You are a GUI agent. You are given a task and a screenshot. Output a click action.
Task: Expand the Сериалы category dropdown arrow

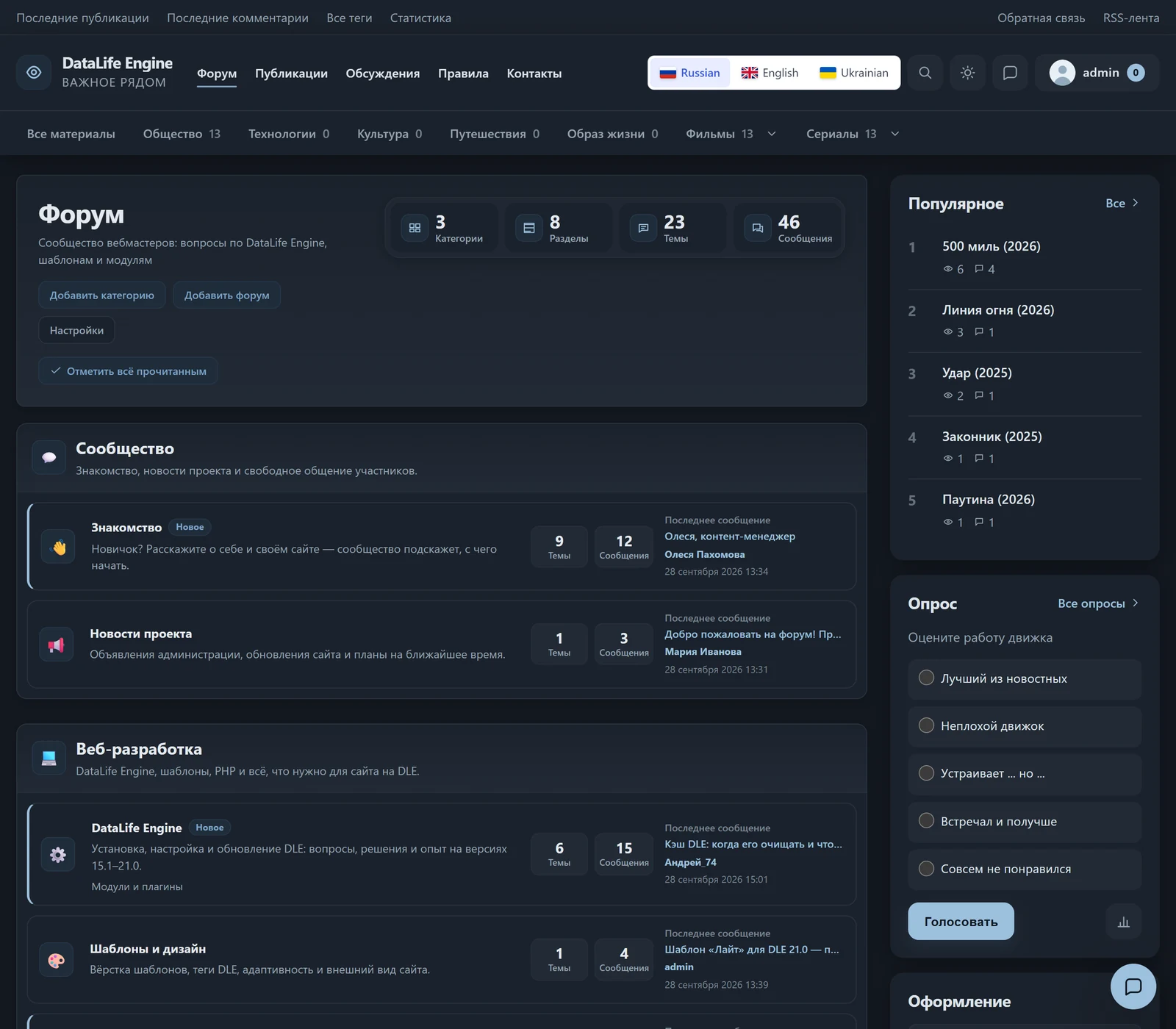click(895, 134)
